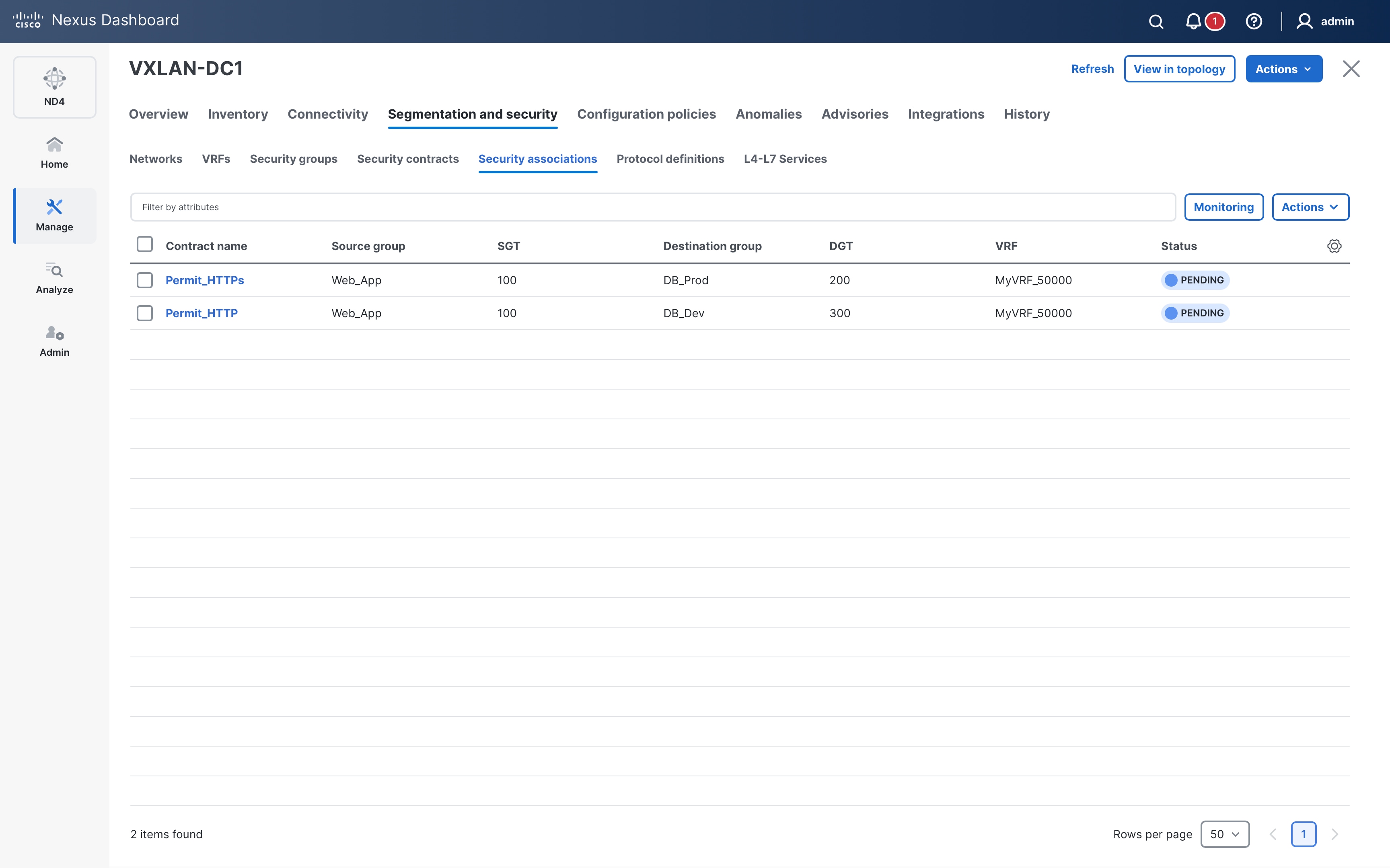The image size is (1390, 868).
Task: Go to next page arrow
Action: [x=1335, y=834]
